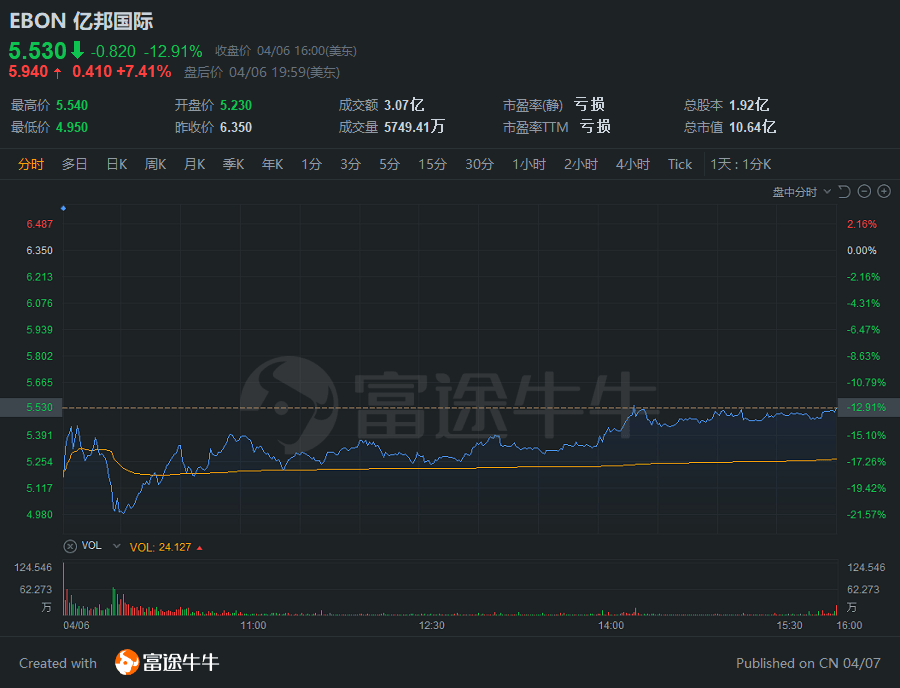Click the -12.91% label on right axis
Image resolution: width=900 pixels, height=688 pixels.
click(866, 408)
